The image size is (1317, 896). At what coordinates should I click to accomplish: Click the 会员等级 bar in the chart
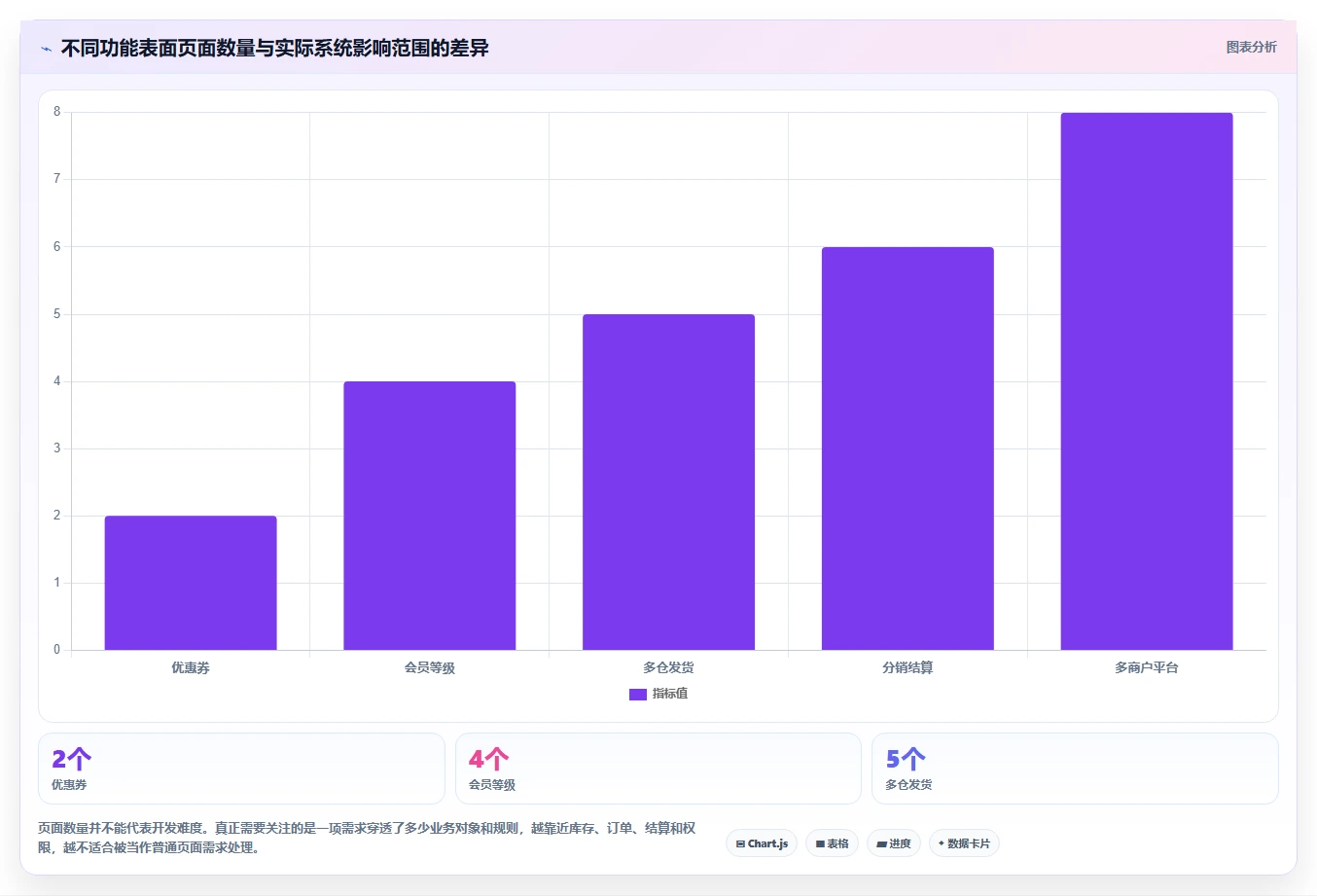[x=430, y=516]
